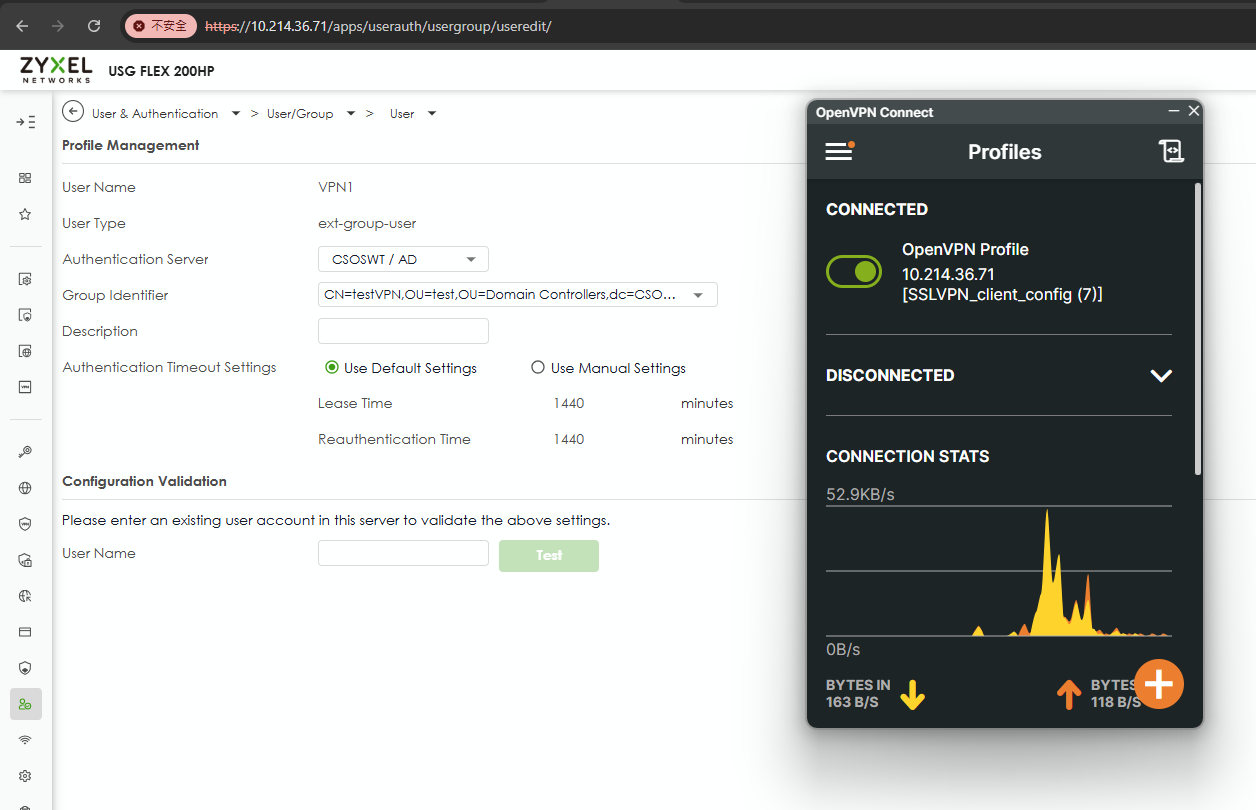Open the sidebar document-with-globe icon
1256x810 pixels.
(25, 351)
